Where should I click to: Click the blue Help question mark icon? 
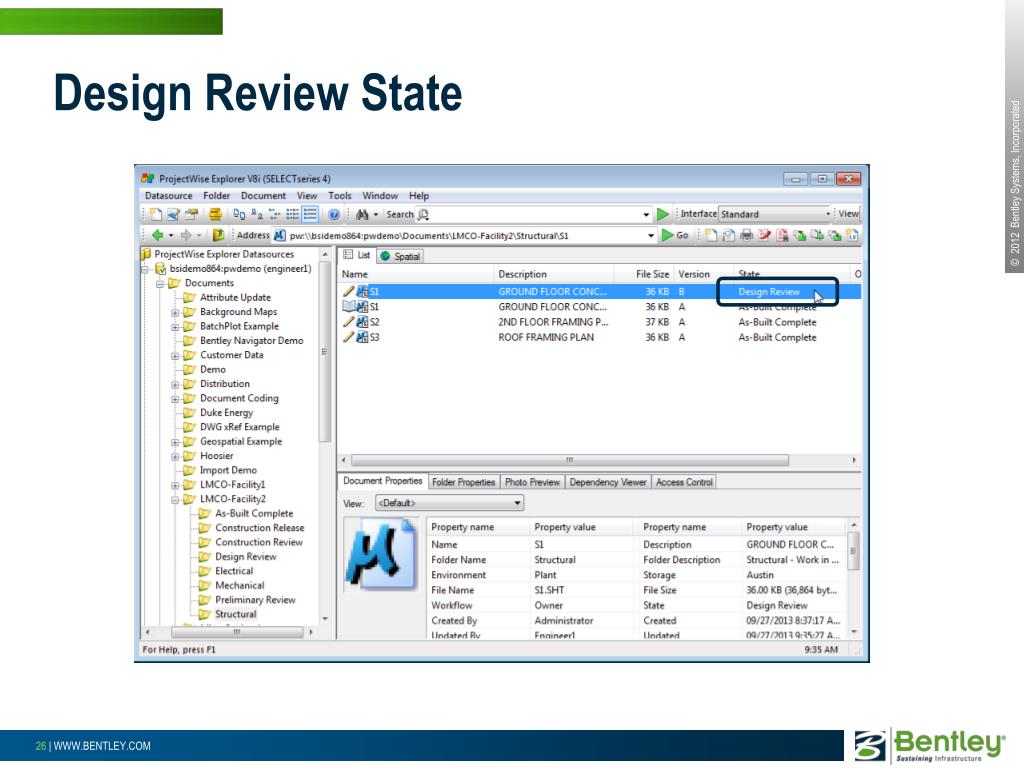coord(334,214)
